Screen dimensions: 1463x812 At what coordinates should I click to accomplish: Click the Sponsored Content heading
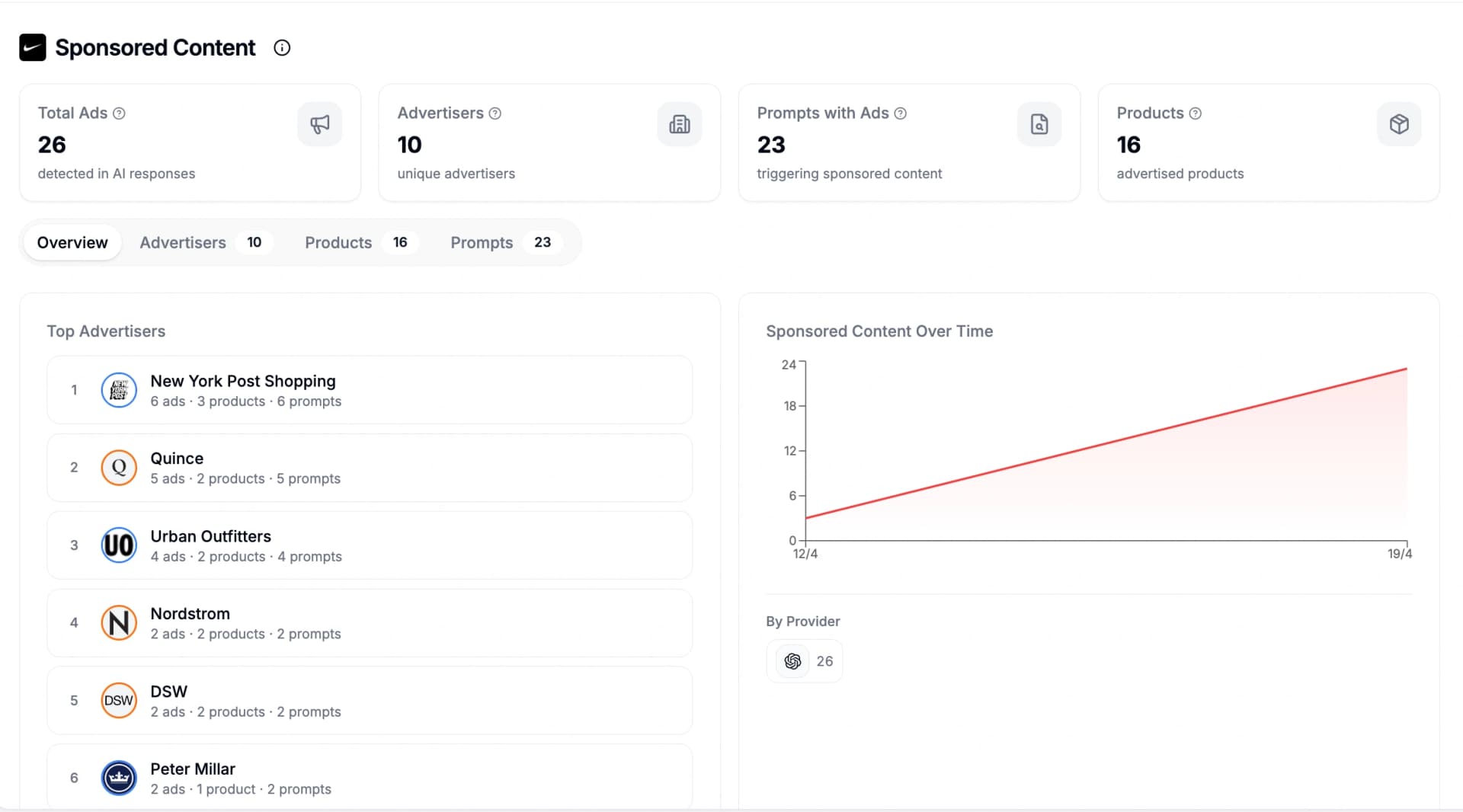pos(155,48)
